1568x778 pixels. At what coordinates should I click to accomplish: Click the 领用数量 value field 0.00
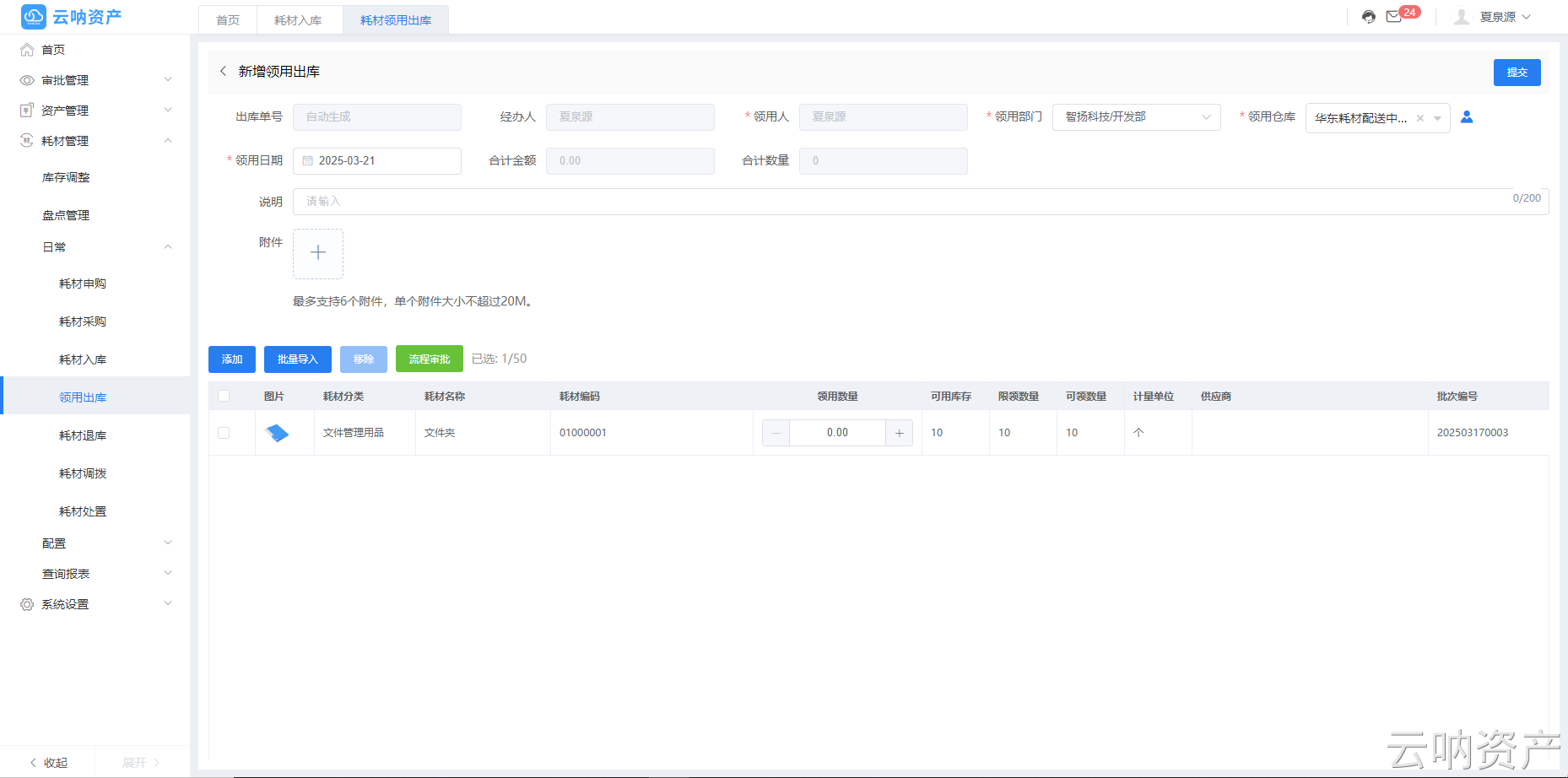pyautogui.click(x=837, y=433)
